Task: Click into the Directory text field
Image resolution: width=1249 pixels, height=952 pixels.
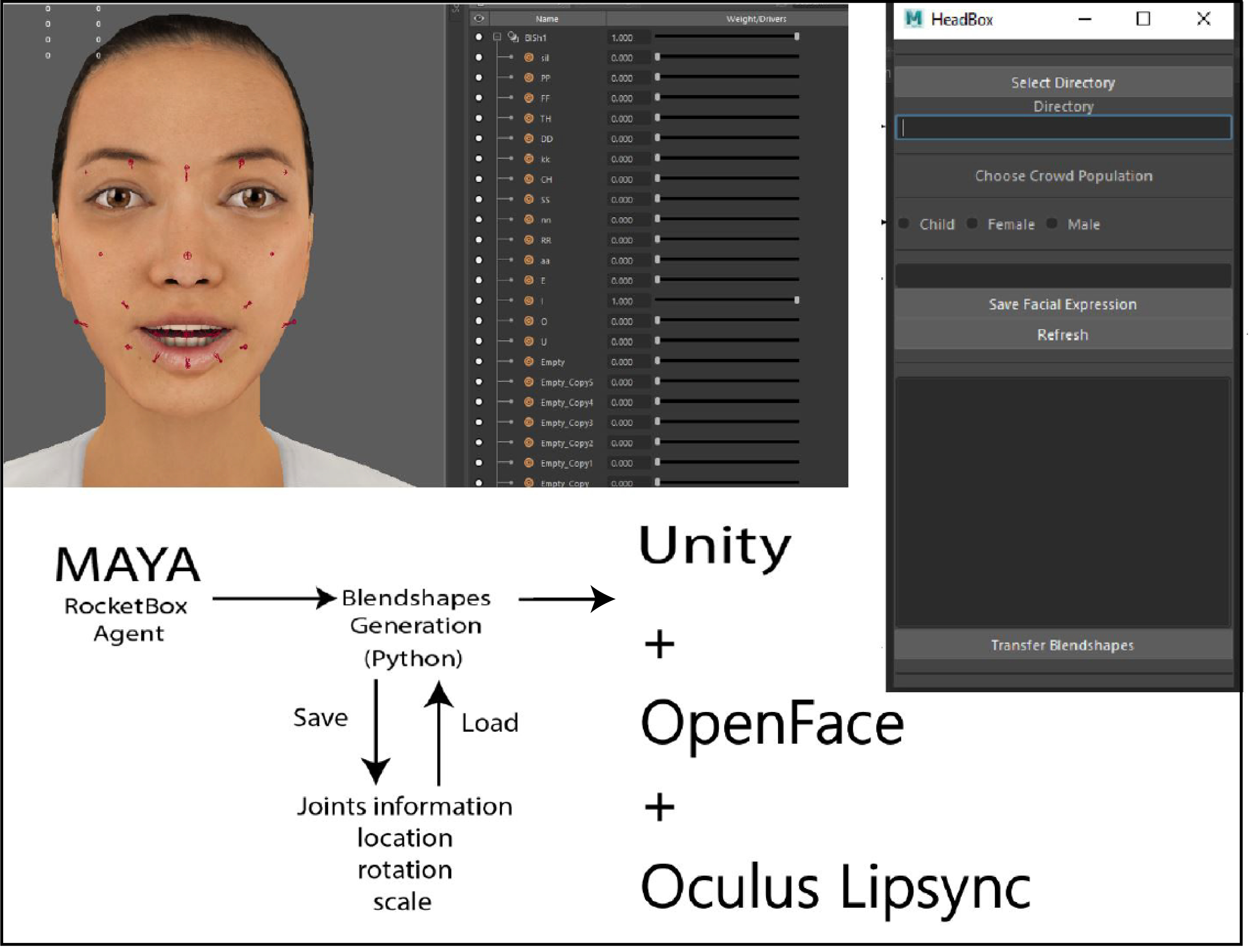Action: [1063, 128]
